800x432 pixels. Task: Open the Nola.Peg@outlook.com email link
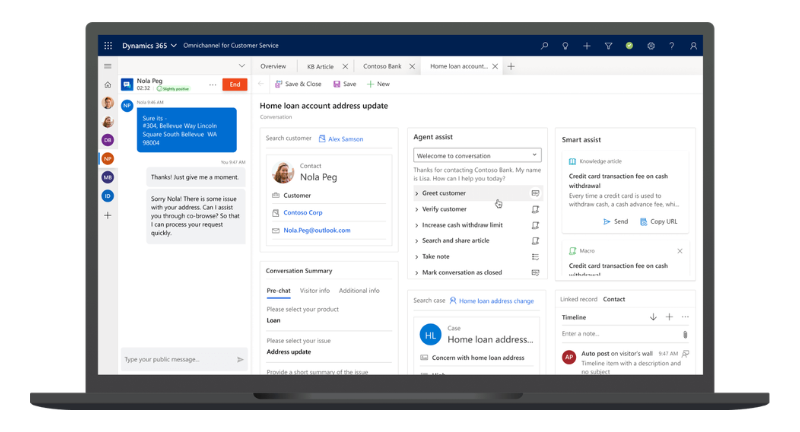tap(317, 230)
